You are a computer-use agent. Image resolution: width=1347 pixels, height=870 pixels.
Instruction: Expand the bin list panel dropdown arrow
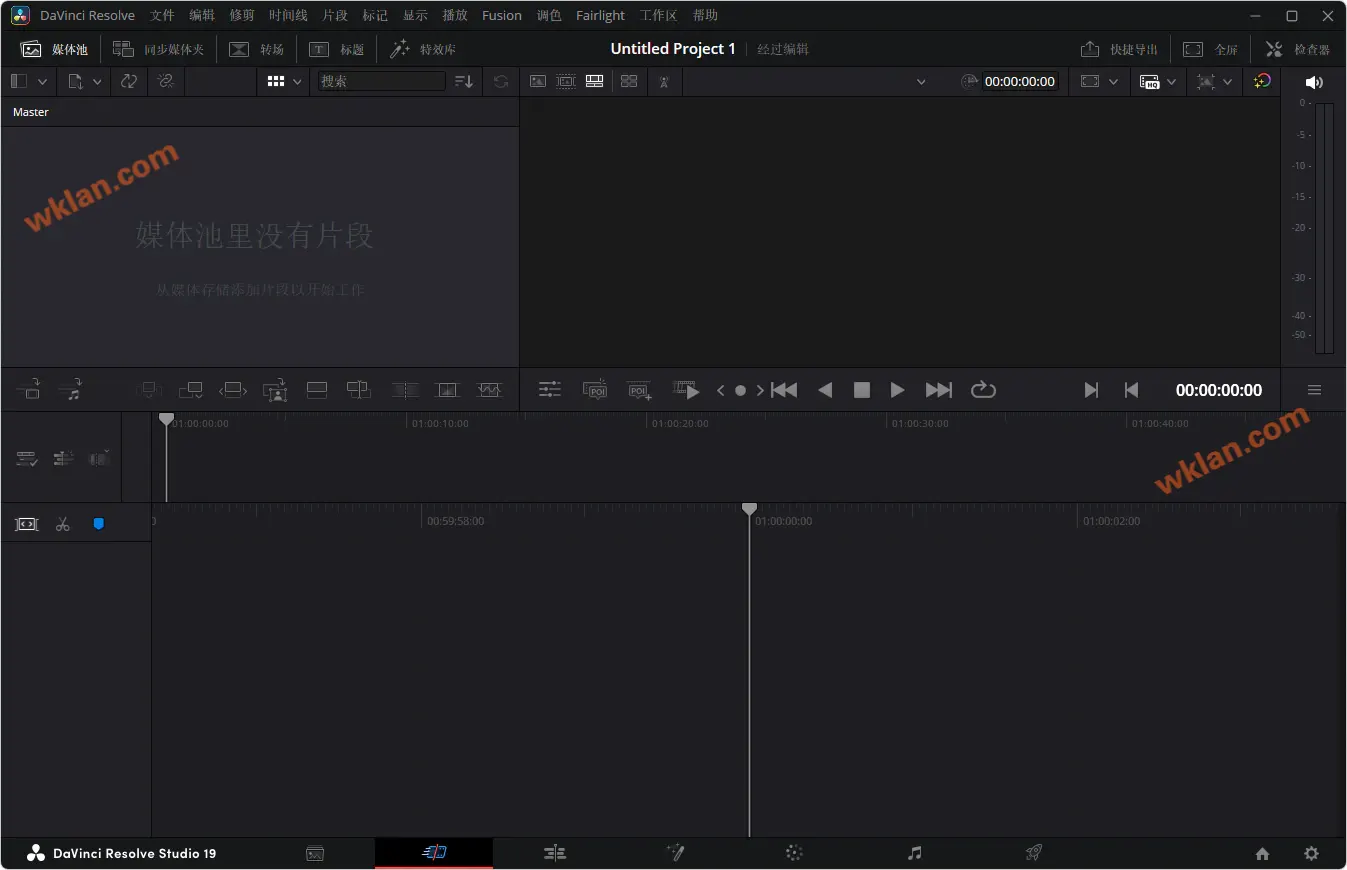(42, 82)
